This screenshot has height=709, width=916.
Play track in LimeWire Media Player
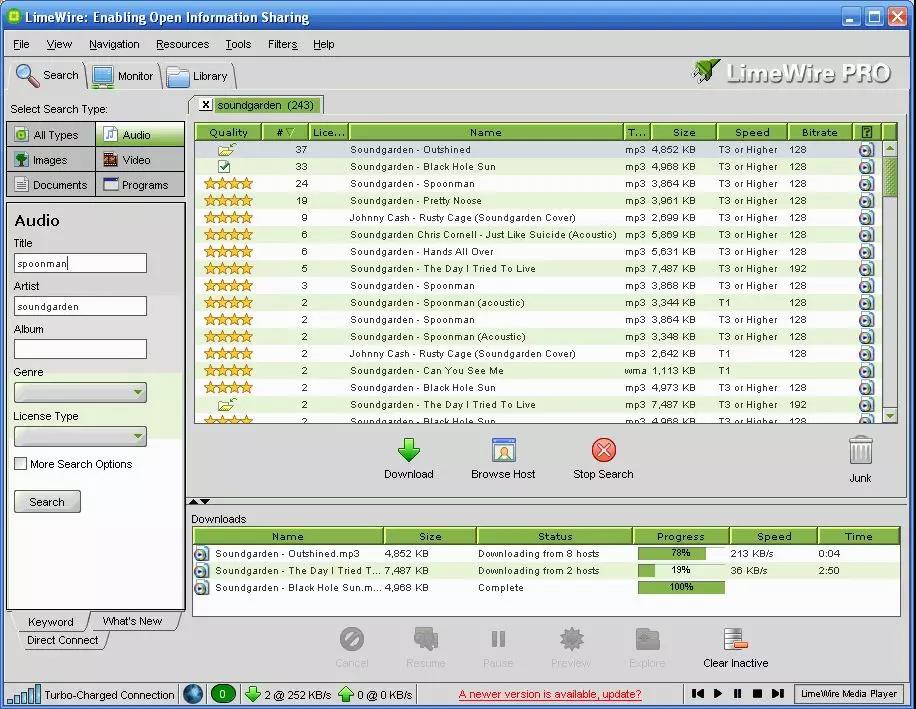pos(718,693)
